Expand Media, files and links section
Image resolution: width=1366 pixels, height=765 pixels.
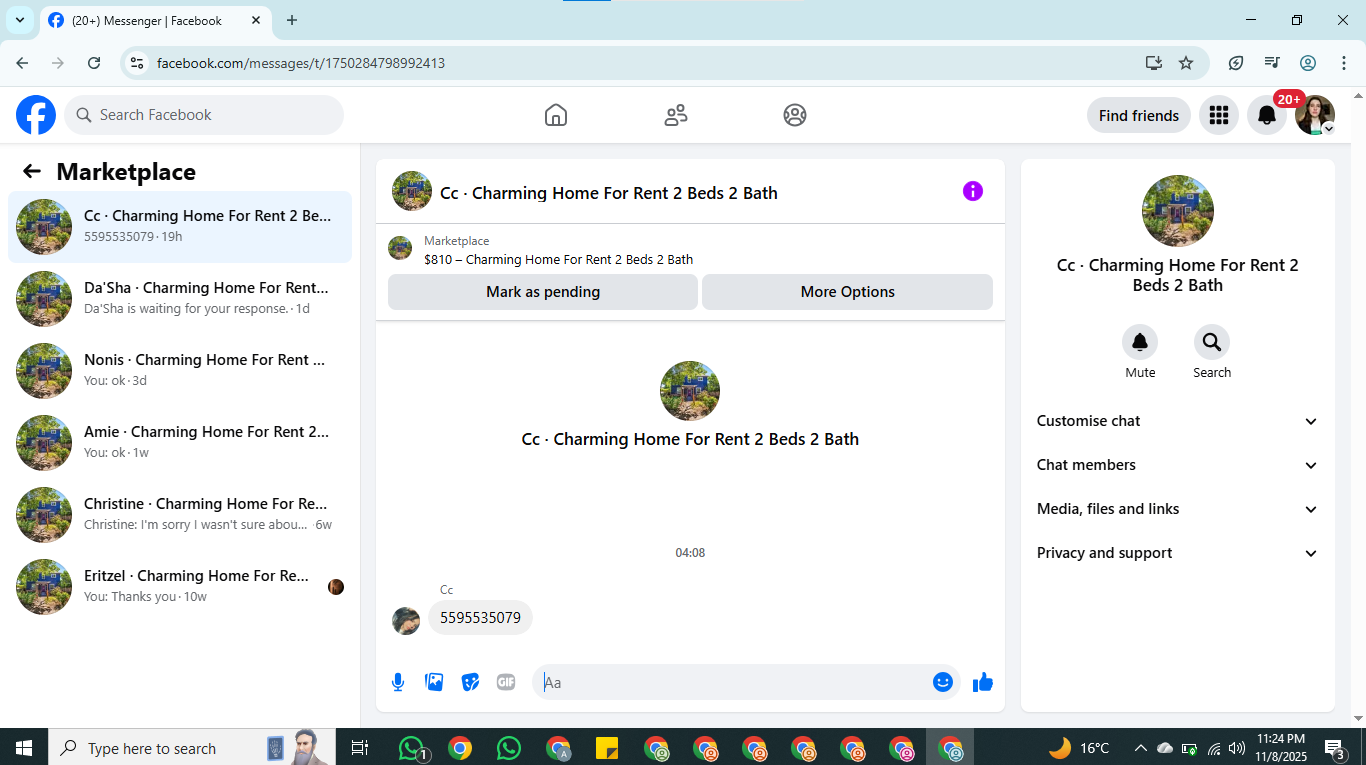coord(1178,509)
